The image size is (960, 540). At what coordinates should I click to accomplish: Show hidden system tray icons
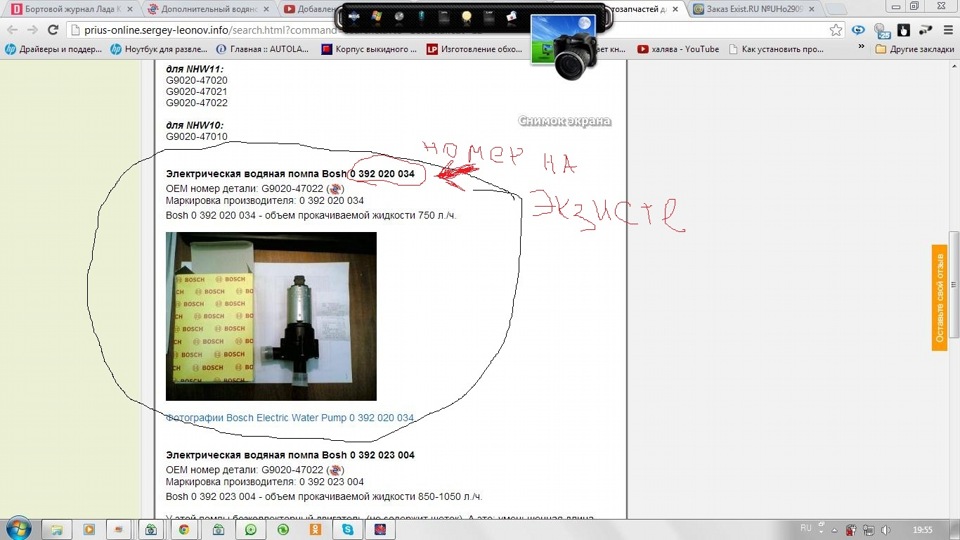(834, 530)
